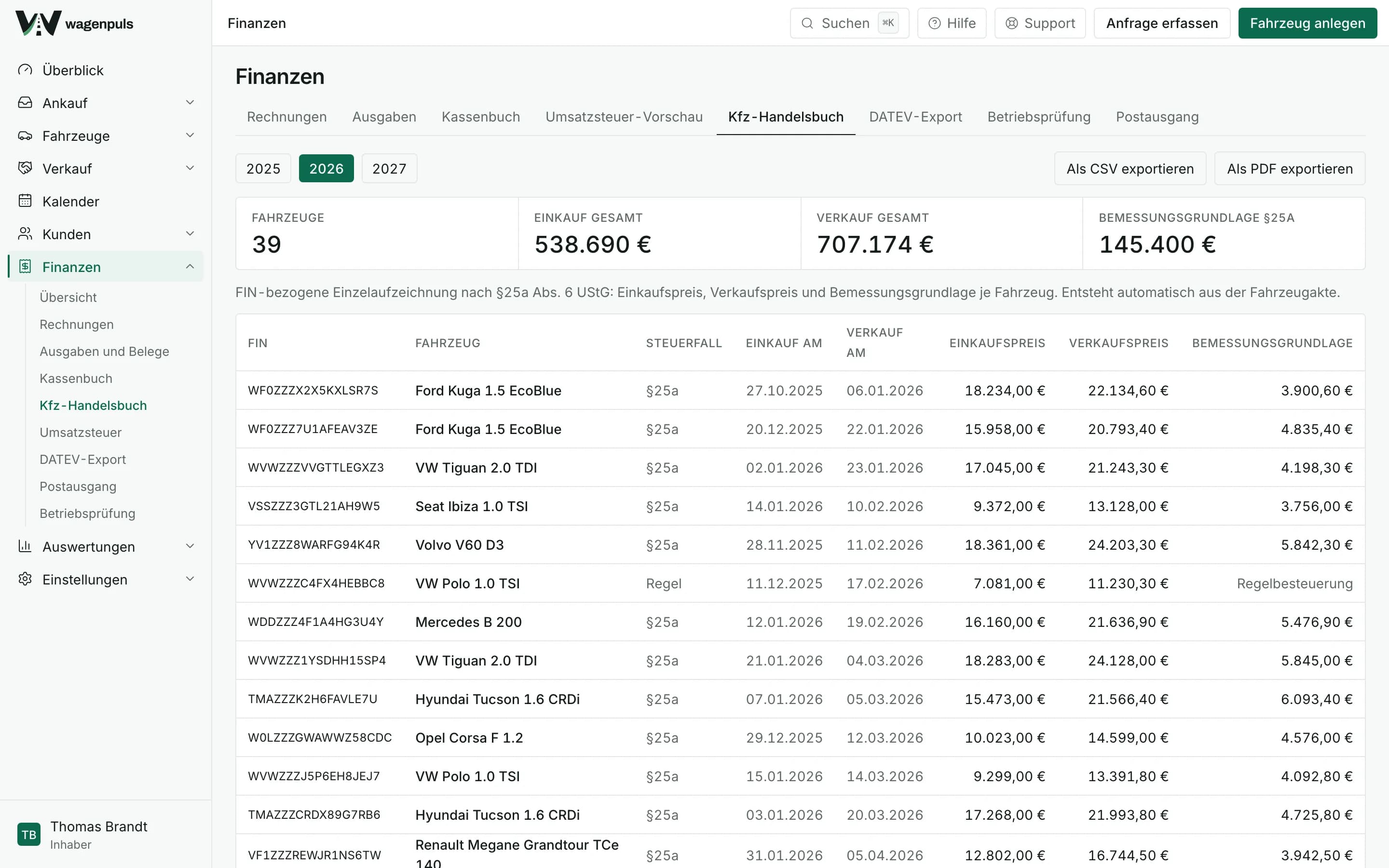Select the 2027 year filter
This screenshot has width=1389, height=868.
389,168
